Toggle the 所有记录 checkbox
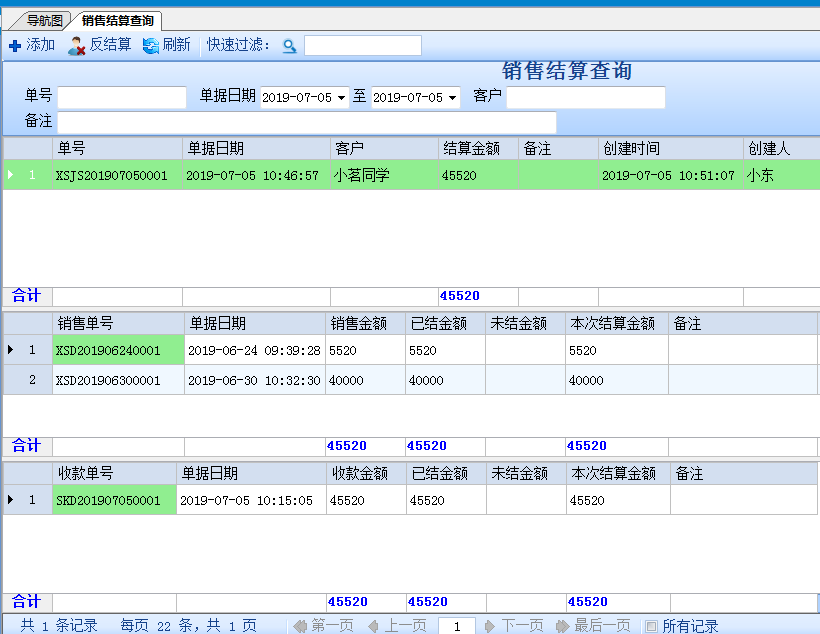 click(651, 626)
